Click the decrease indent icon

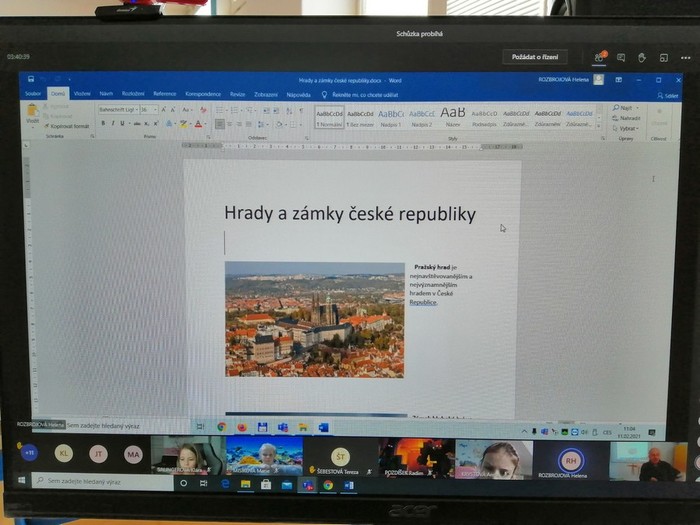(x=266, y=110)
